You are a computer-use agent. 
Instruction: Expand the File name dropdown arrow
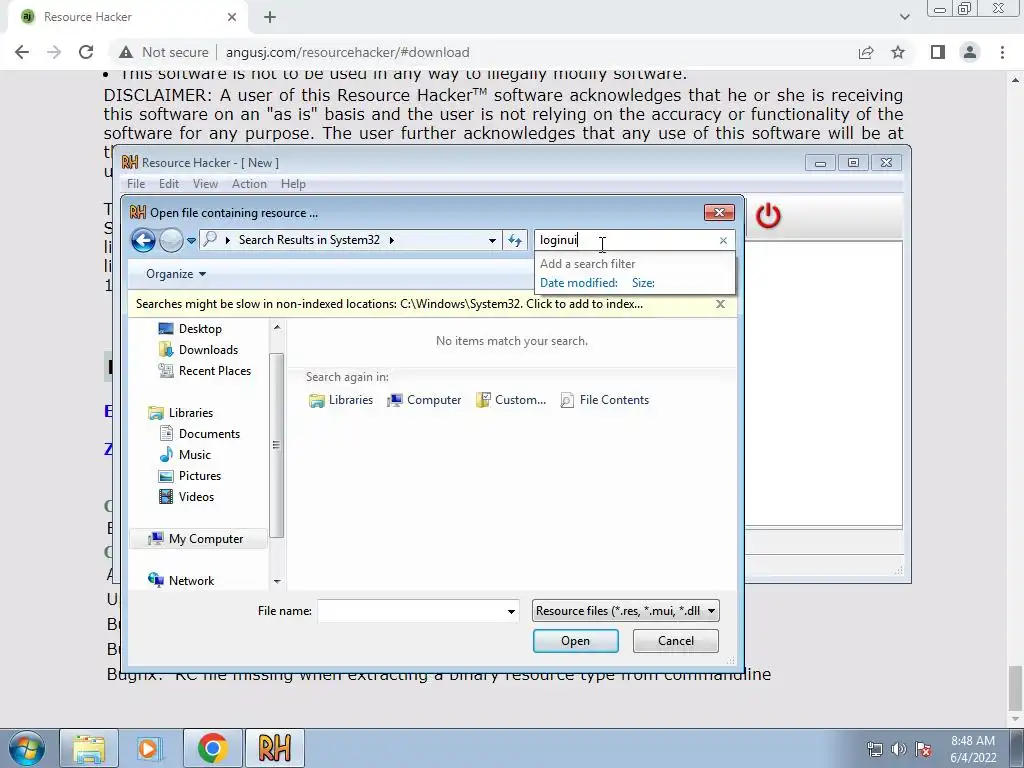point(511,612)
